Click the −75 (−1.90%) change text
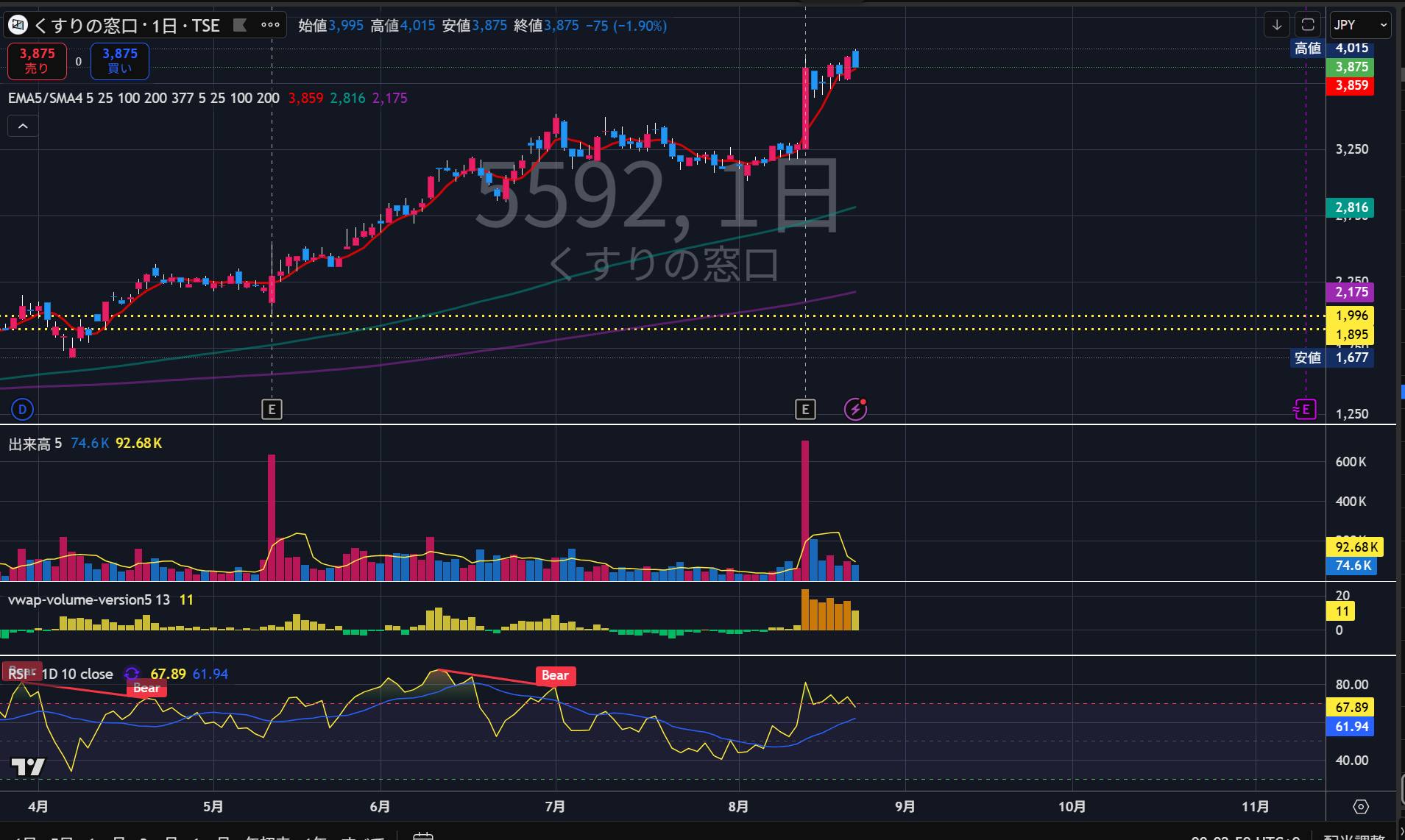Viewport: 1405px width, 840px height. pos(626,26)
